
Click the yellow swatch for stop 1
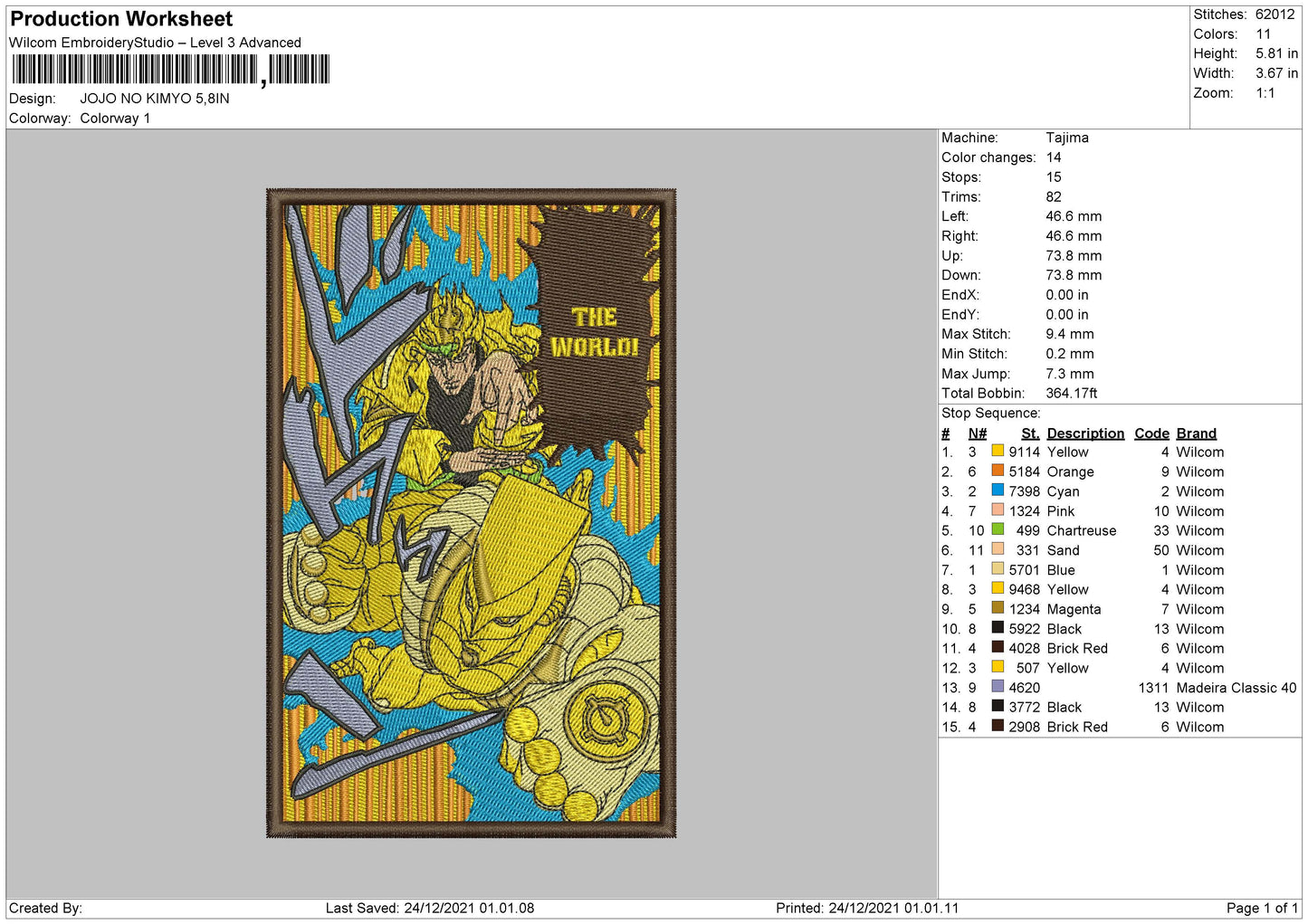(x=998, y=451)
